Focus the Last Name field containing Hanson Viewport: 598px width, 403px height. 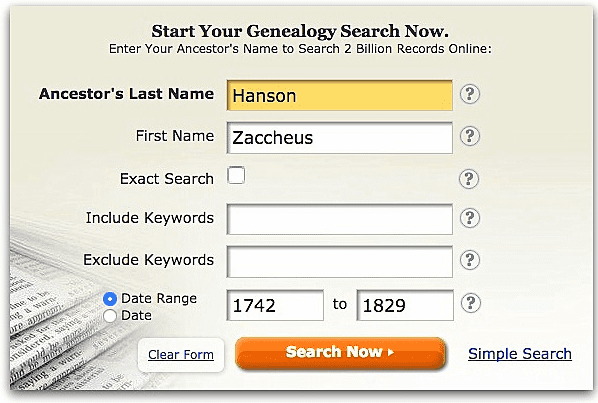[x=339, y=95]
